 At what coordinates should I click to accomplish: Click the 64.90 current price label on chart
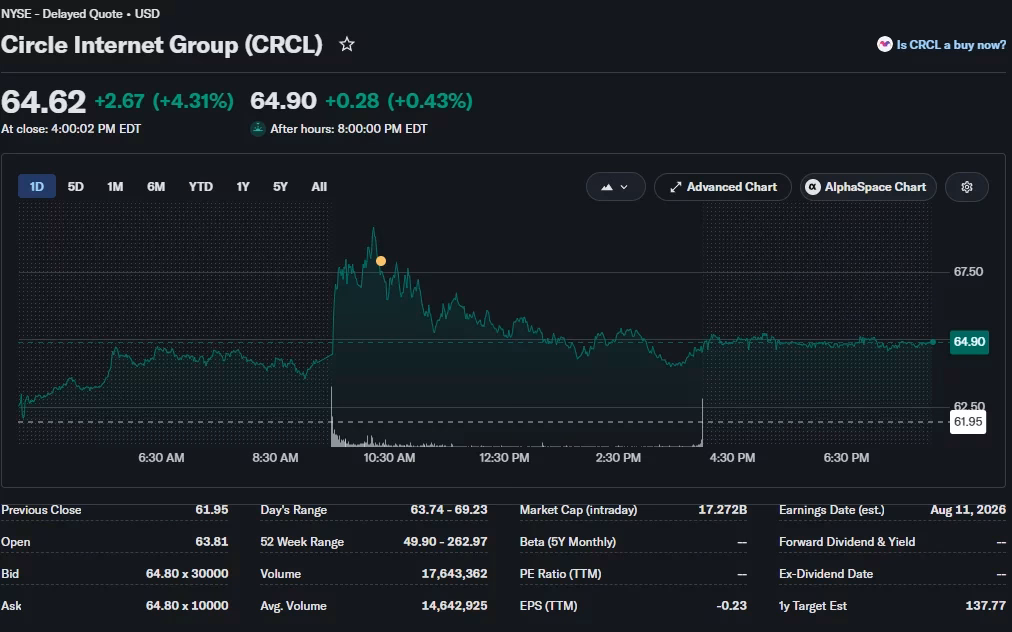pyautogui.click(x=969, y=341)
